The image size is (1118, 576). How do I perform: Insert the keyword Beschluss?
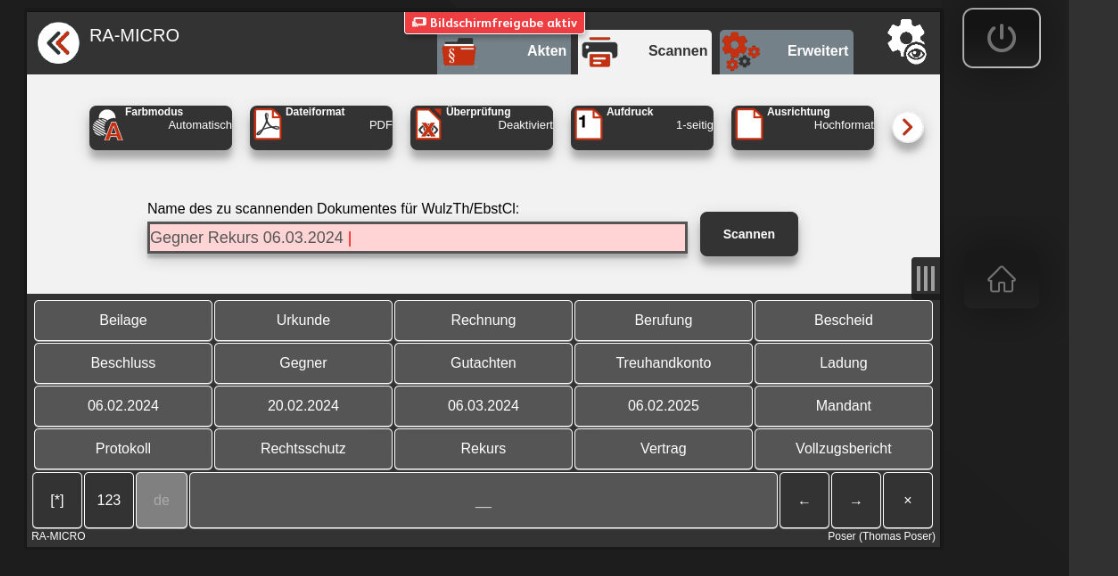tap(123, 363)
